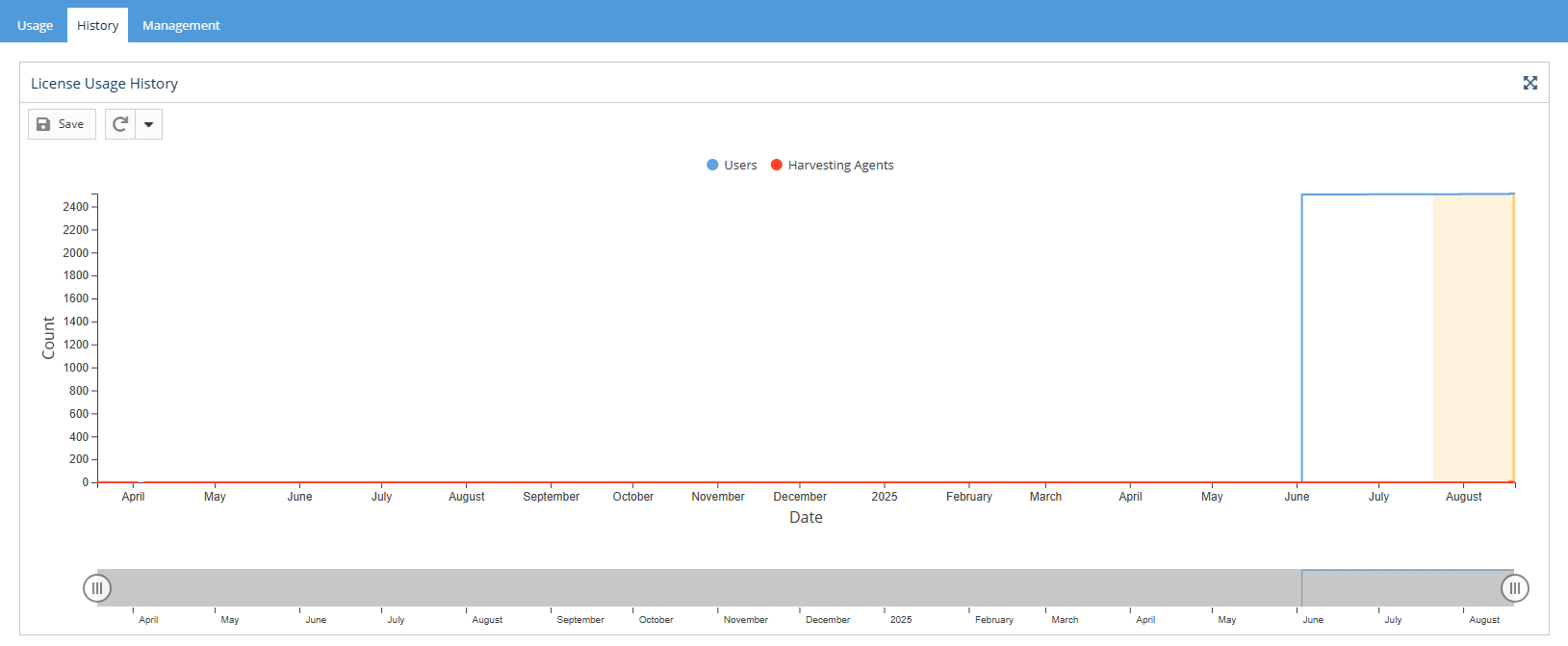Click November on the range selector axis
Screen dimensions: 1568x646
coord(746,620)
